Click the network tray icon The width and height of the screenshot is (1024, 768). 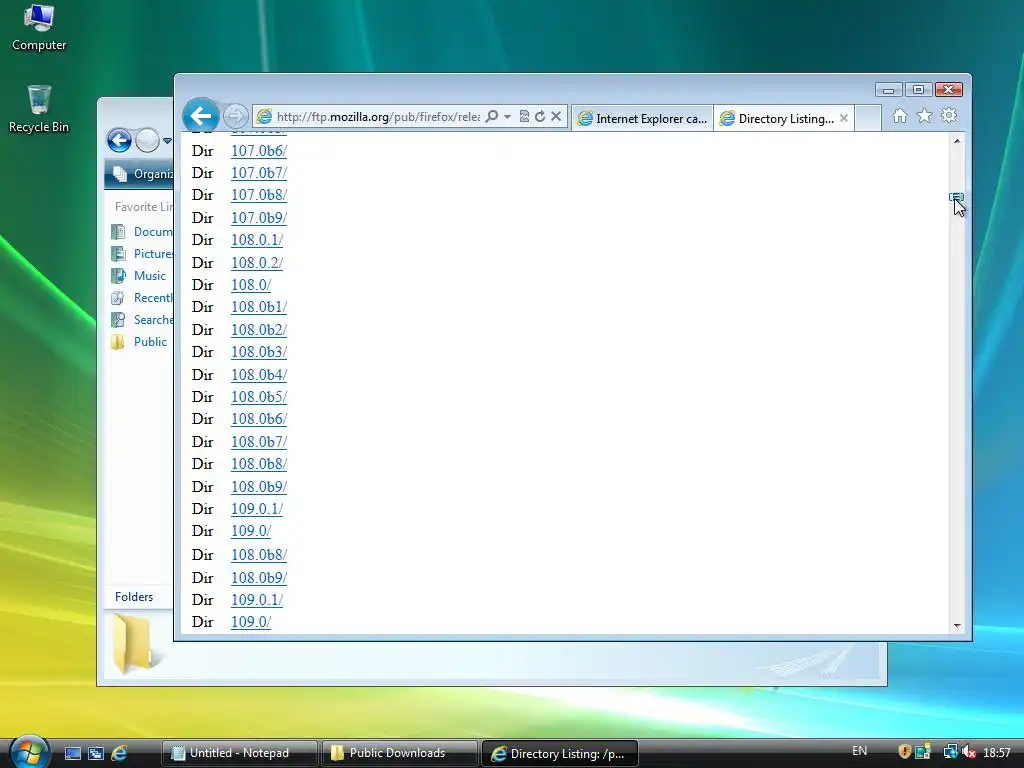click(x=950, y=752)
